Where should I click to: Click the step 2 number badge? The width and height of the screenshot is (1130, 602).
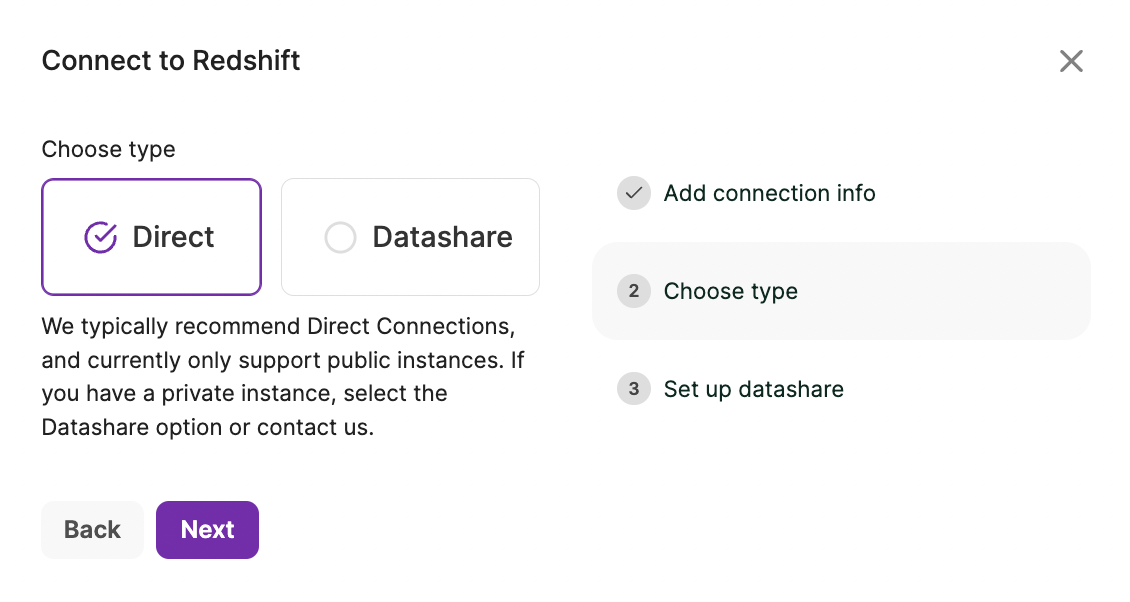(633, 291)
